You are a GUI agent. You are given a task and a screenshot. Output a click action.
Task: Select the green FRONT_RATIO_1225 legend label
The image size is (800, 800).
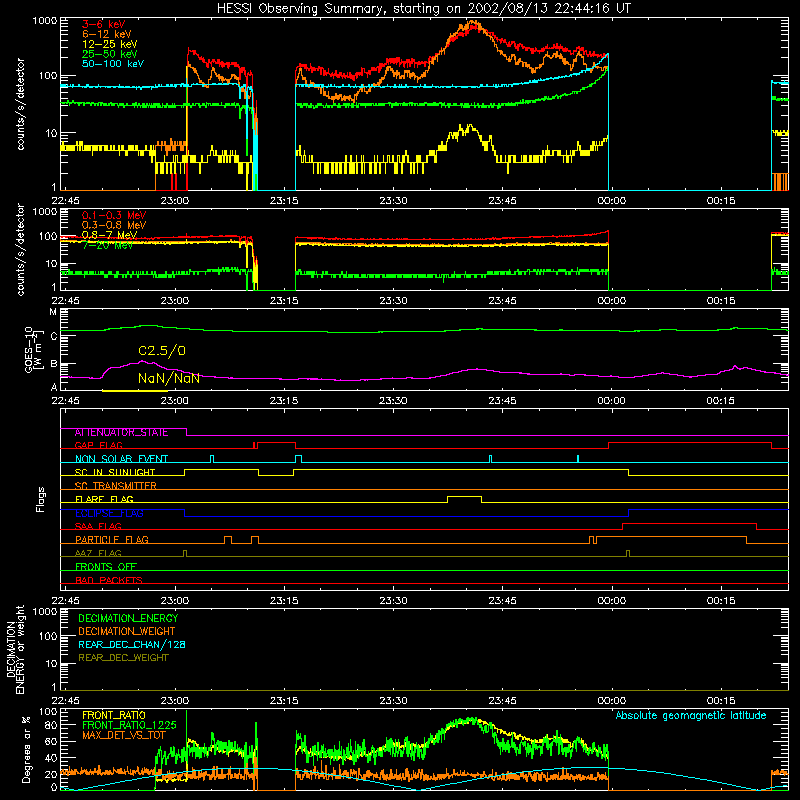pos(129,725)
